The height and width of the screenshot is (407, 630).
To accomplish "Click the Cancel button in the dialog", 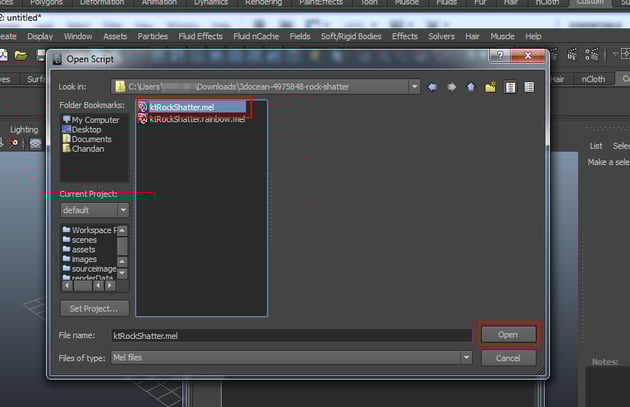I will 508,358.
